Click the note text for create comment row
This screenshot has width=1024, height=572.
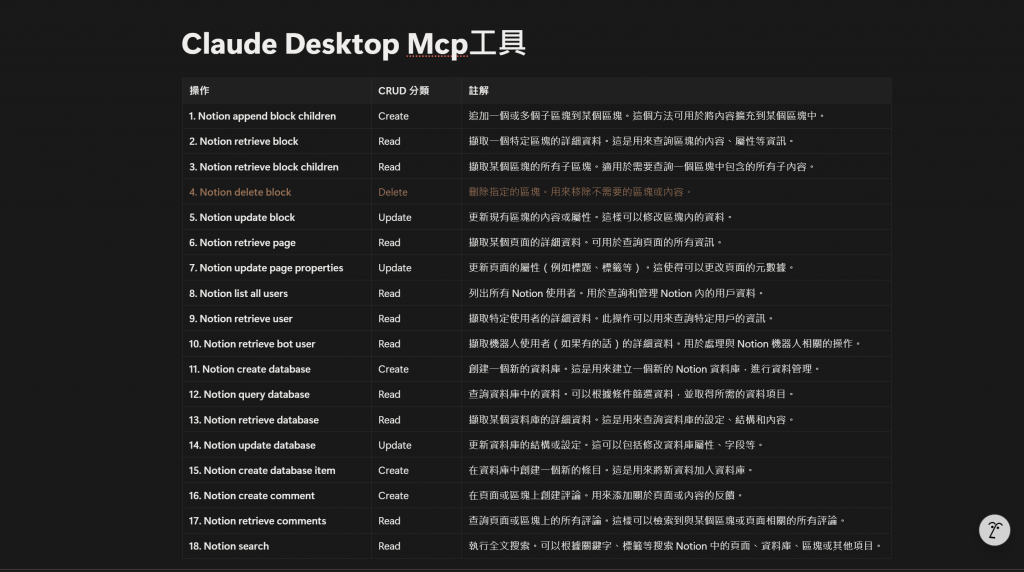[x=605, y=496]
